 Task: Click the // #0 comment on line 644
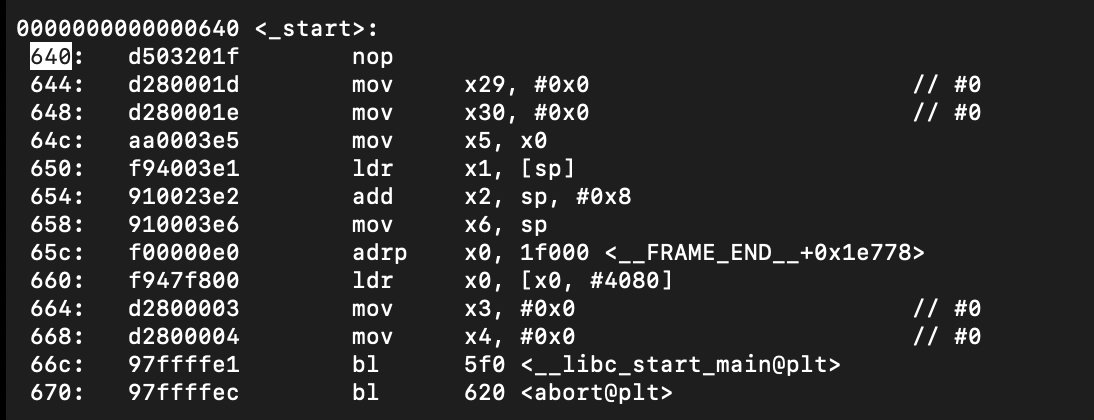click(947, 85)
